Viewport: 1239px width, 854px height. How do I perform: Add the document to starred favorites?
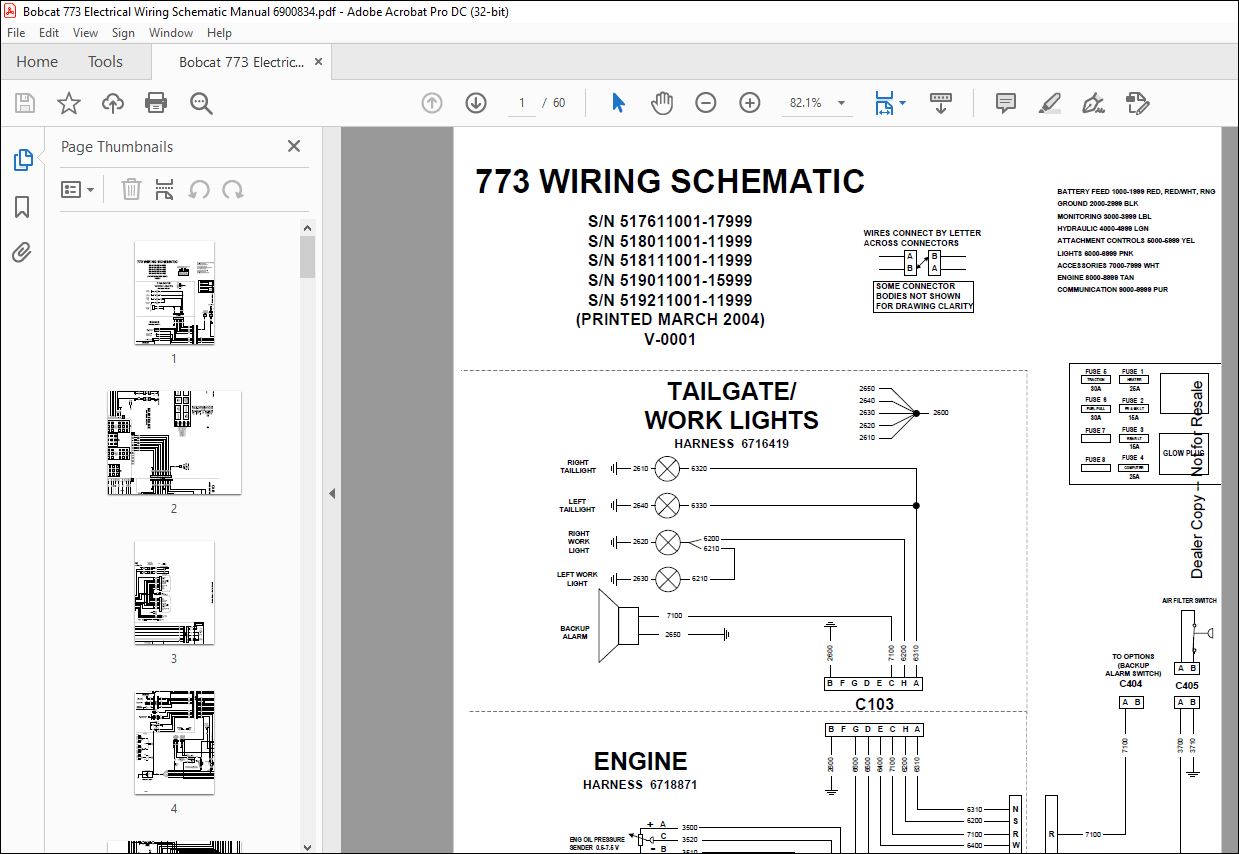68,103
